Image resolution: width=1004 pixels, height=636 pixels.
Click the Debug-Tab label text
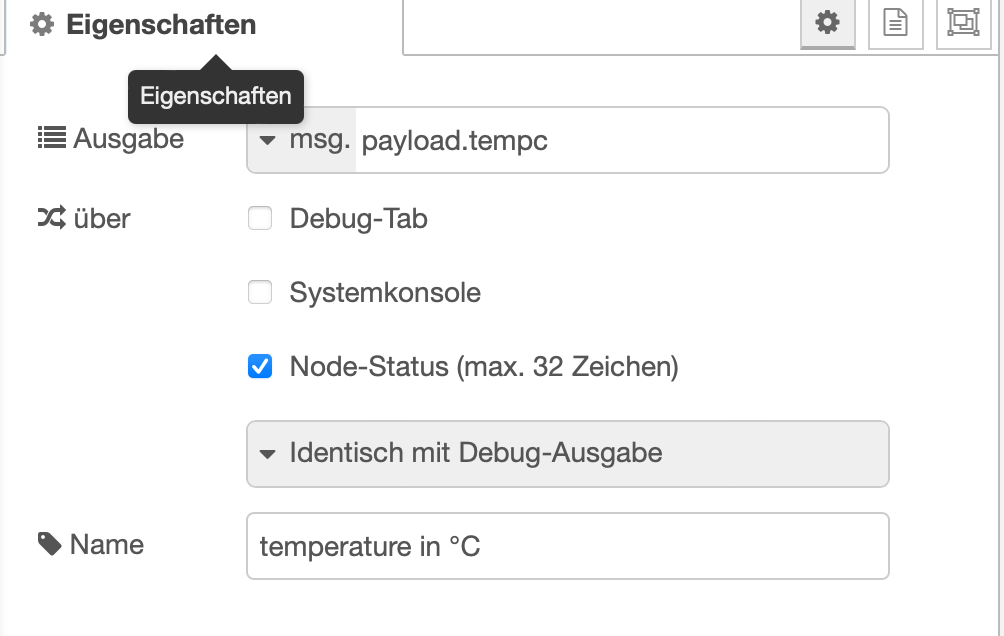click(x=358, y=218)
